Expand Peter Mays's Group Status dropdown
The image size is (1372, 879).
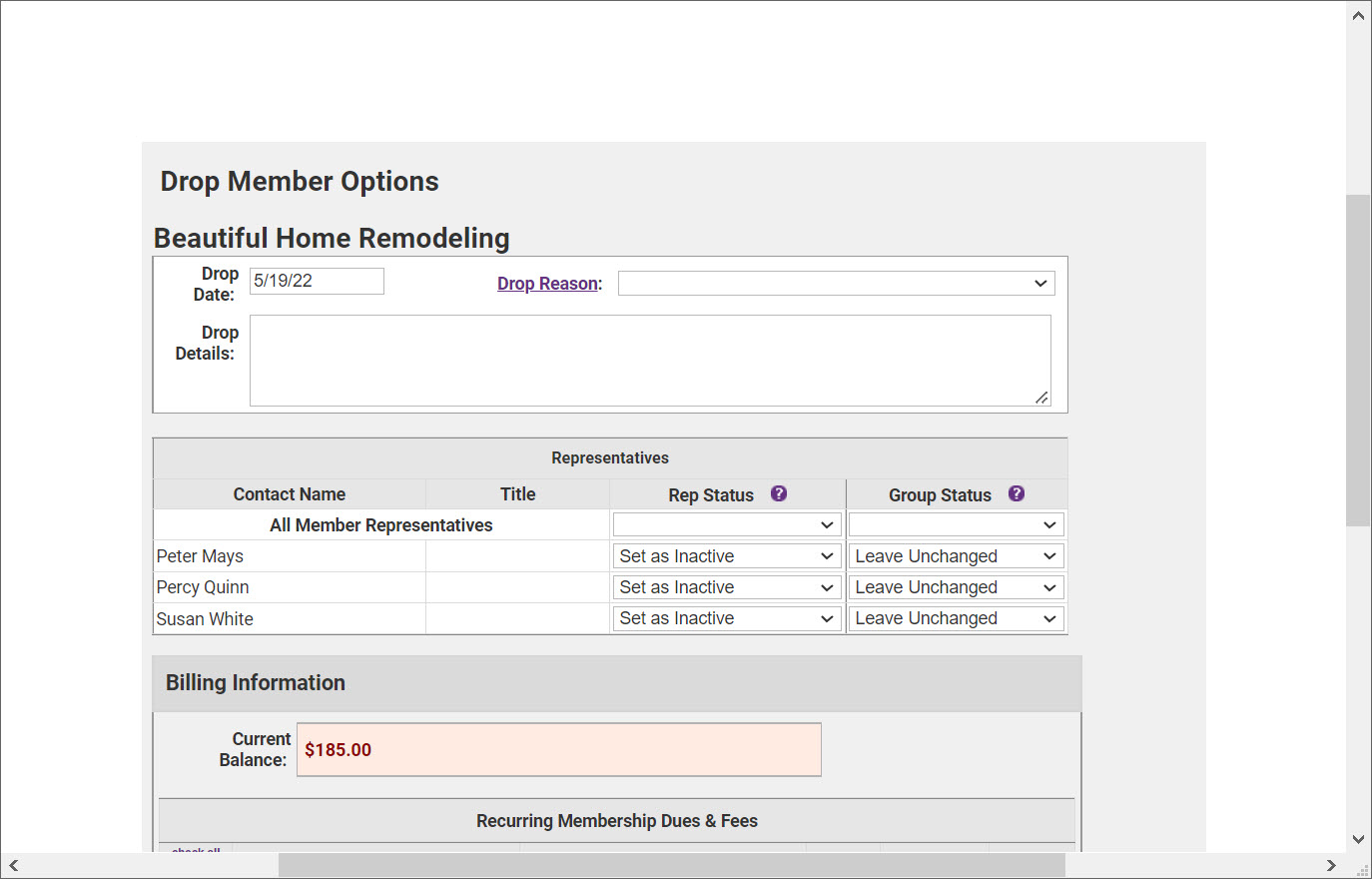pyautogui.click(x=956, y=556)
